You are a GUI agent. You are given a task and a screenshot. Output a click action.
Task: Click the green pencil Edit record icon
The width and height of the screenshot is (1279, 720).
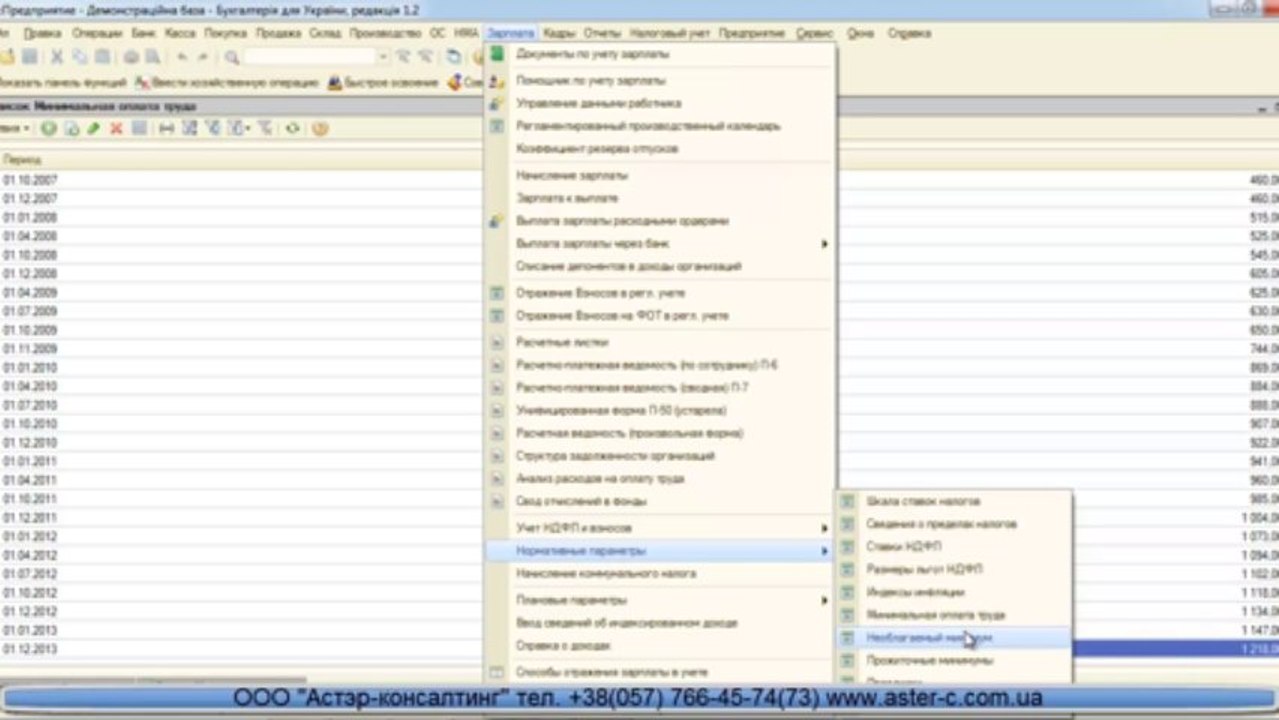pos(93,128)
